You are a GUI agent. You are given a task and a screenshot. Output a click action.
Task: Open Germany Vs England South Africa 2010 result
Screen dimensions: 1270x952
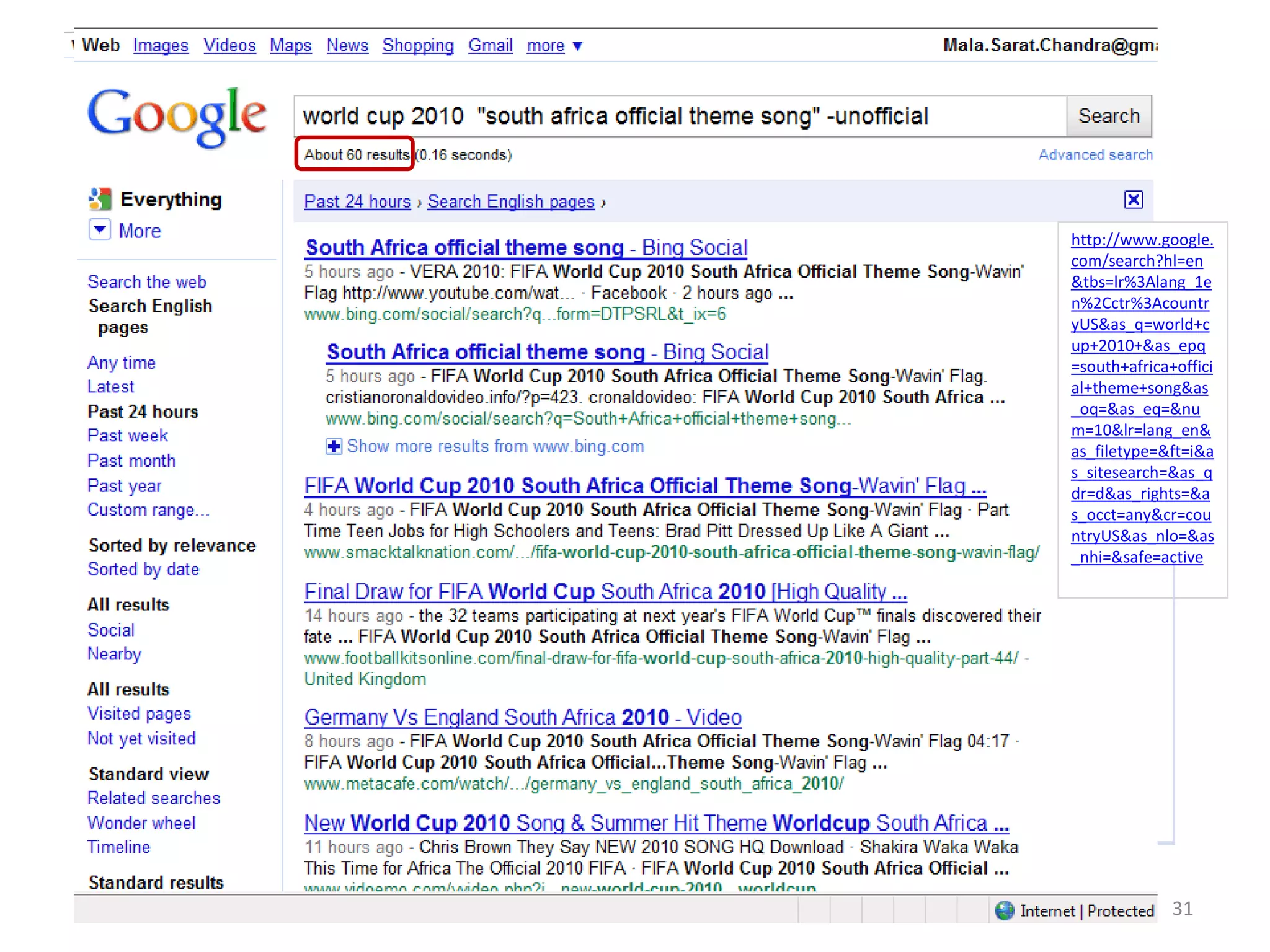523,718
